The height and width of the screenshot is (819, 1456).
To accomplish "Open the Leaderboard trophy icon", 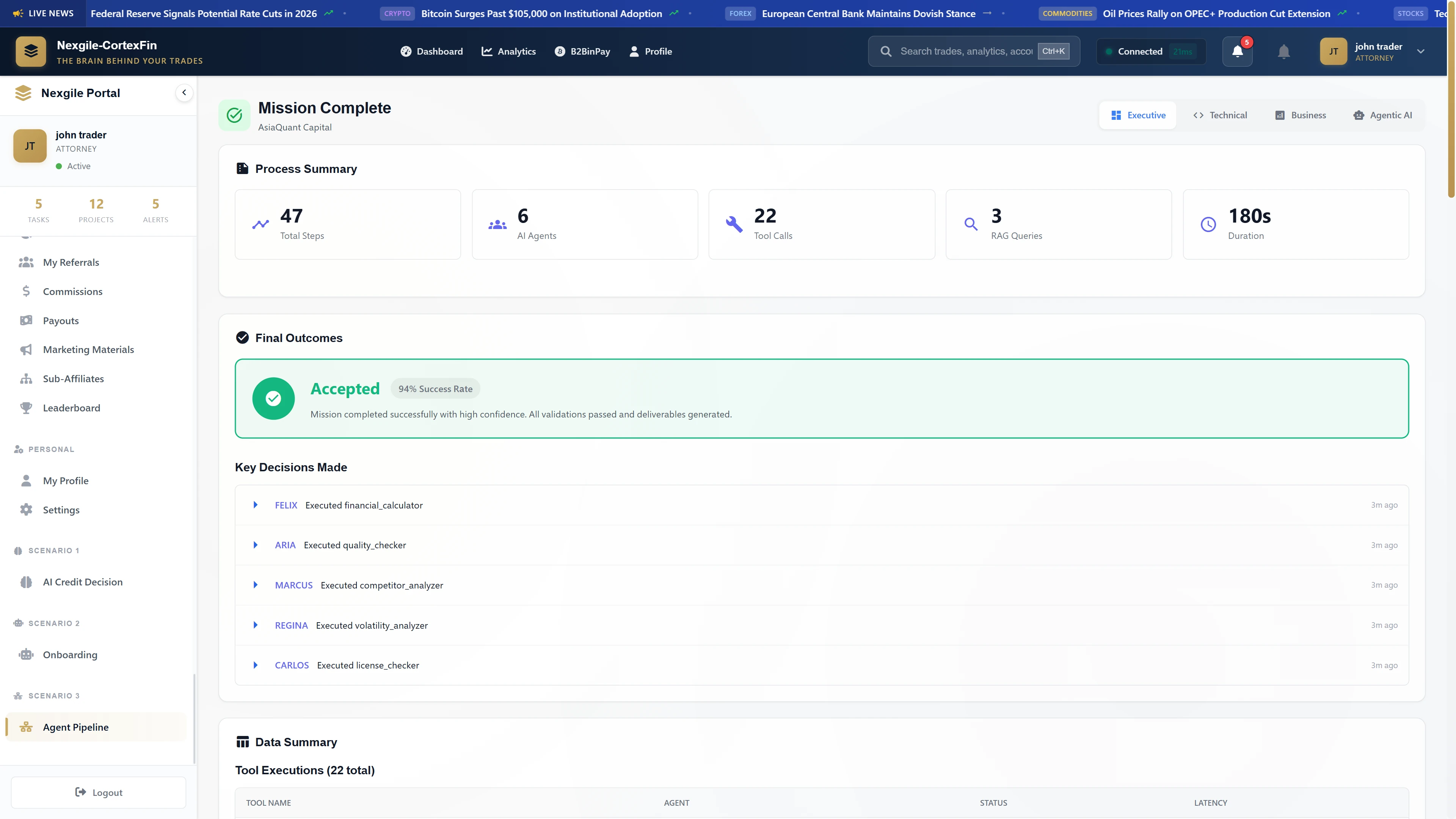I will (x=26, y=408).
